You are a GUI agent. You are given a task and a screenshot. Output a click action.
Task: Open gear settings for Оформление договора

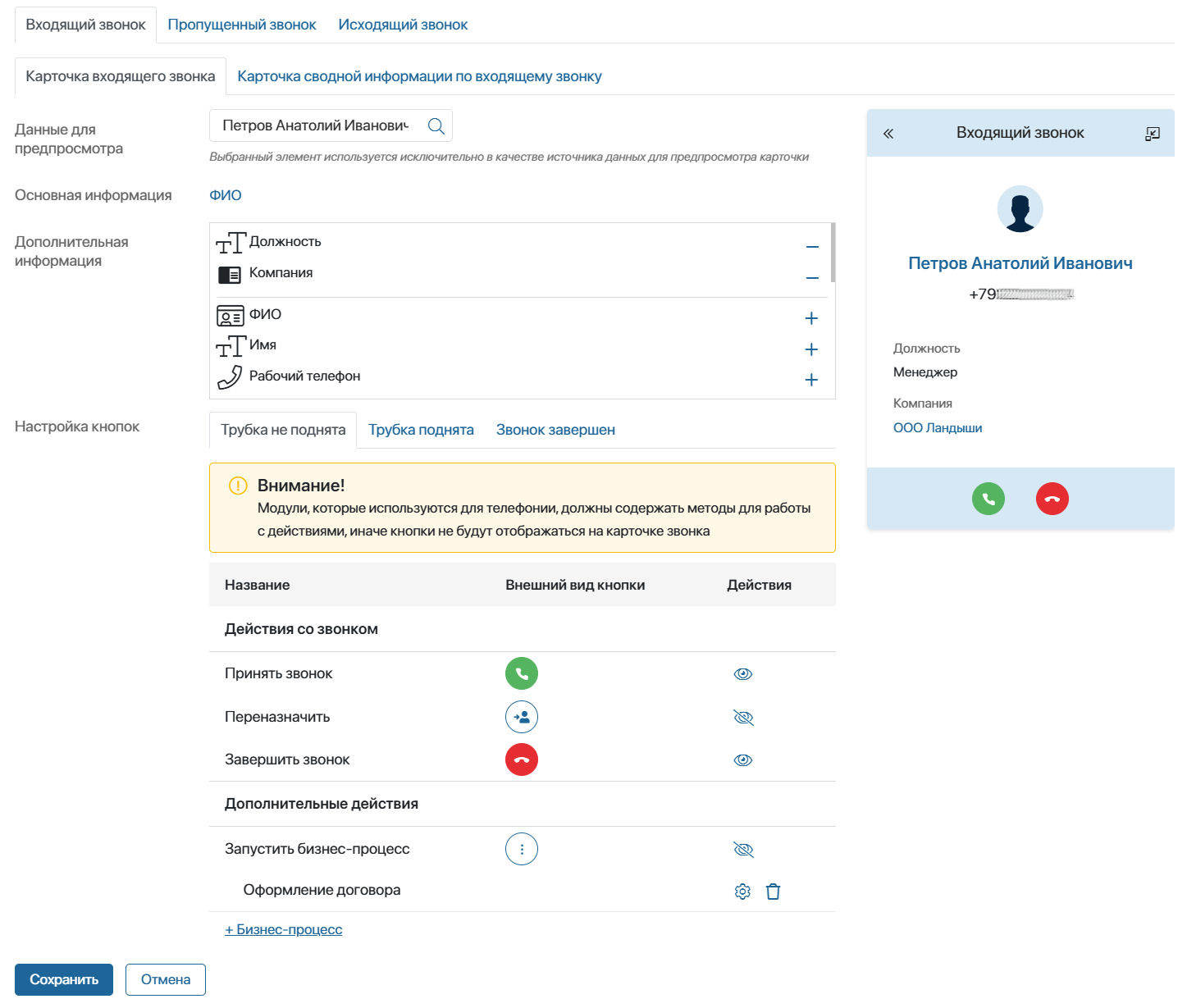[742, 892]
